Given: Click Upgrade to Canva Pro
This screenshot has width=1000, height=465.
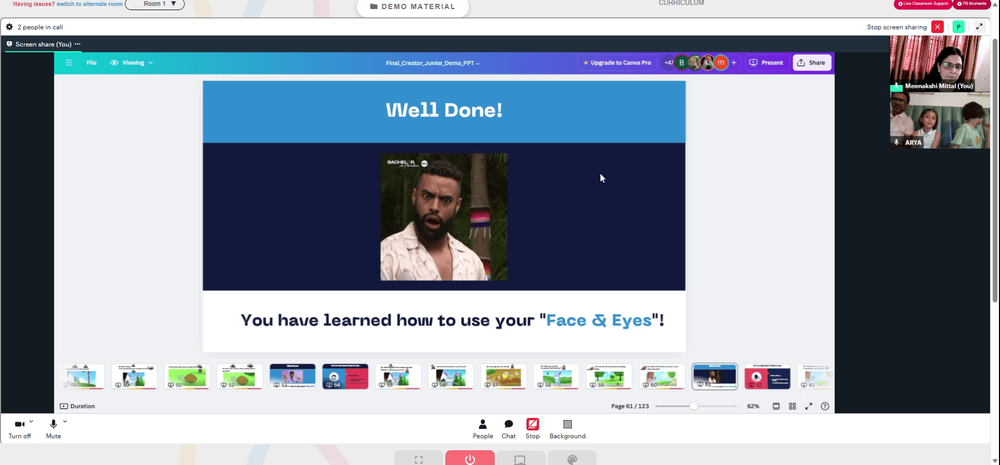Looking at the screenshot, I should (617, 63).
